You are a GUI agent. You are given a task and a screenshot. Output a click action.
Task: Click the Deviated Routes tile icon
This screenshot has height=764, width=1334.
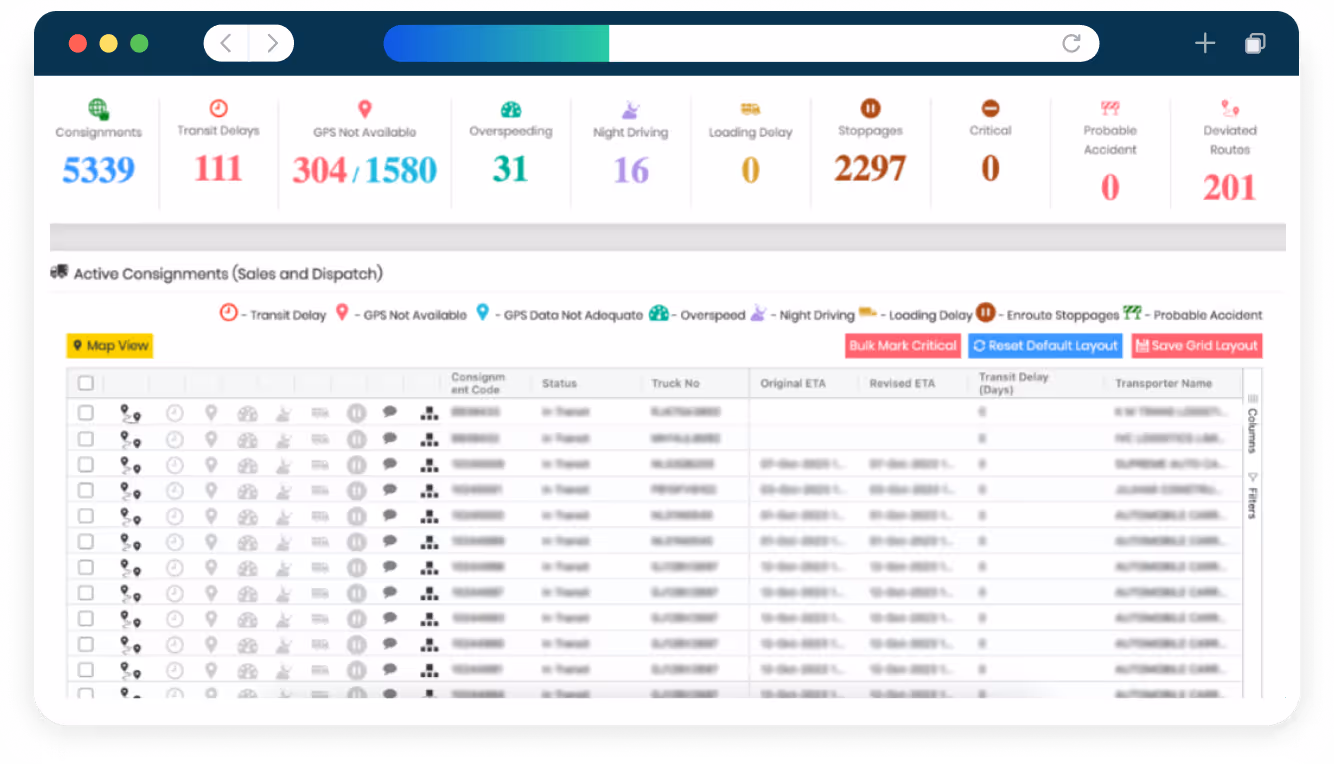click(x=1230, y=108)
